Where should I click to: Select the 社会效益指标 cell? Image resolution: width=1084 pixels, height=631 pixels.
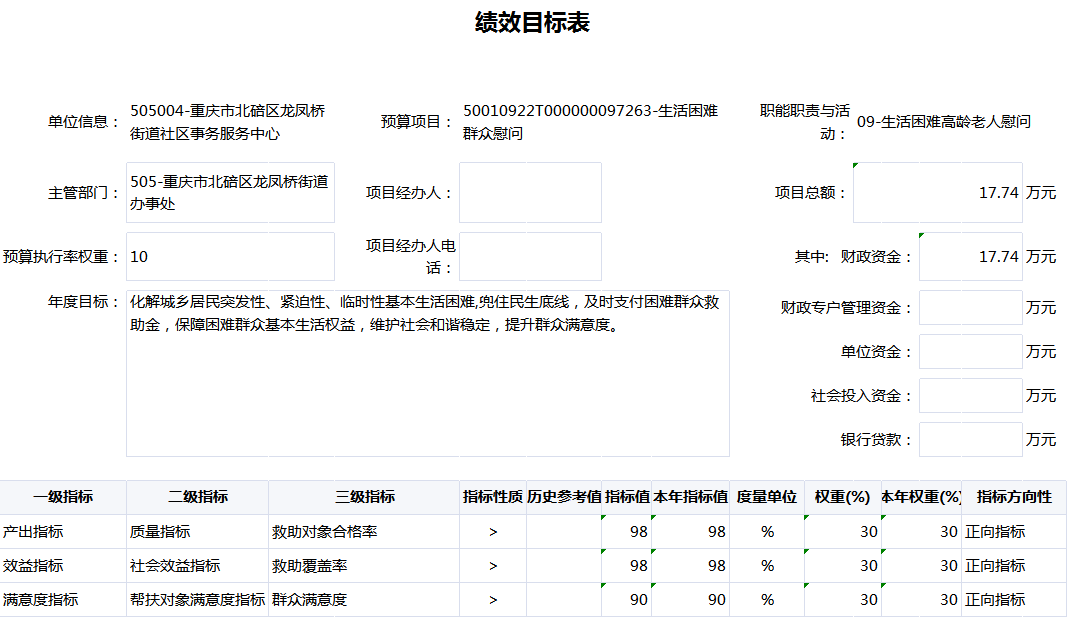point(198,565)
